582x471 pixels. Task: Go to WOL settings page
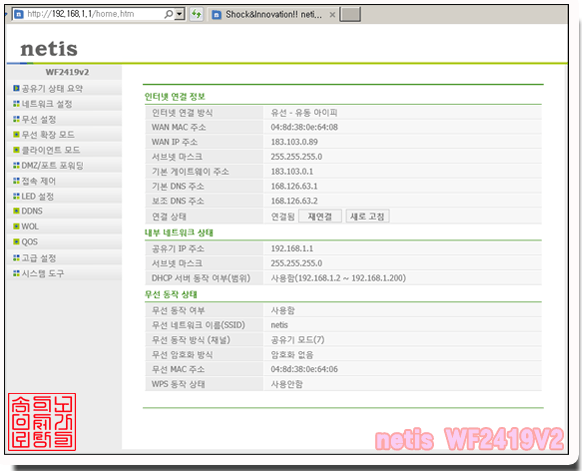30,226
